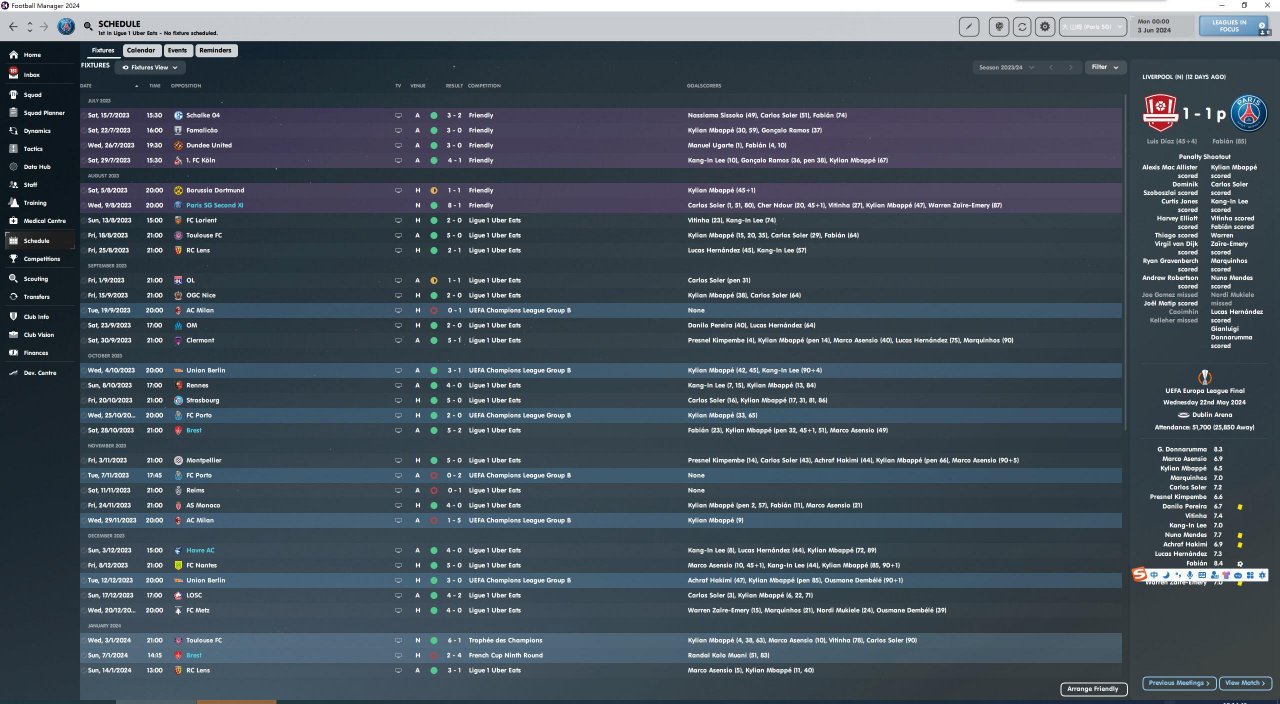
Task: Click the forward navigation arrow
Action: (46, 26)
